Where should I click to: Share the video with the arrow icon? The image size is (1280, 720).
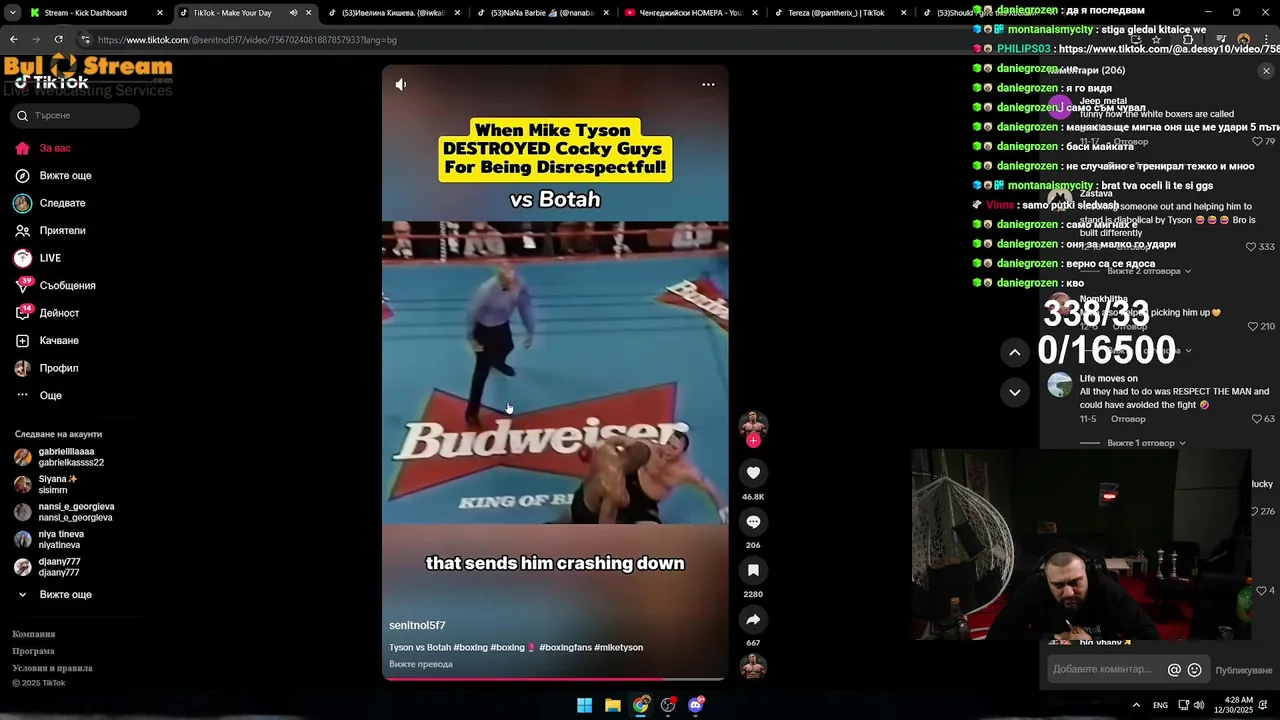point(753,619)
